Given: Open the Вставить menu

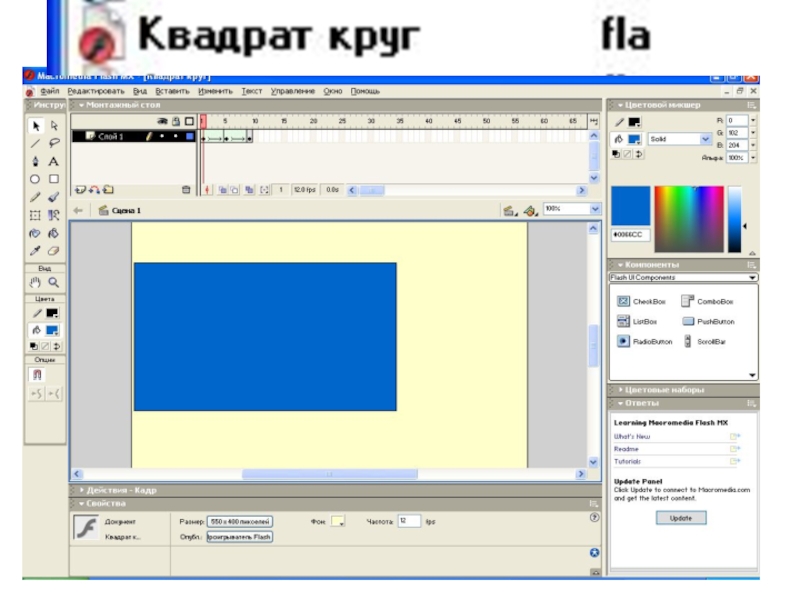Looking at the screenshot, I should click(x=172, y=91).
